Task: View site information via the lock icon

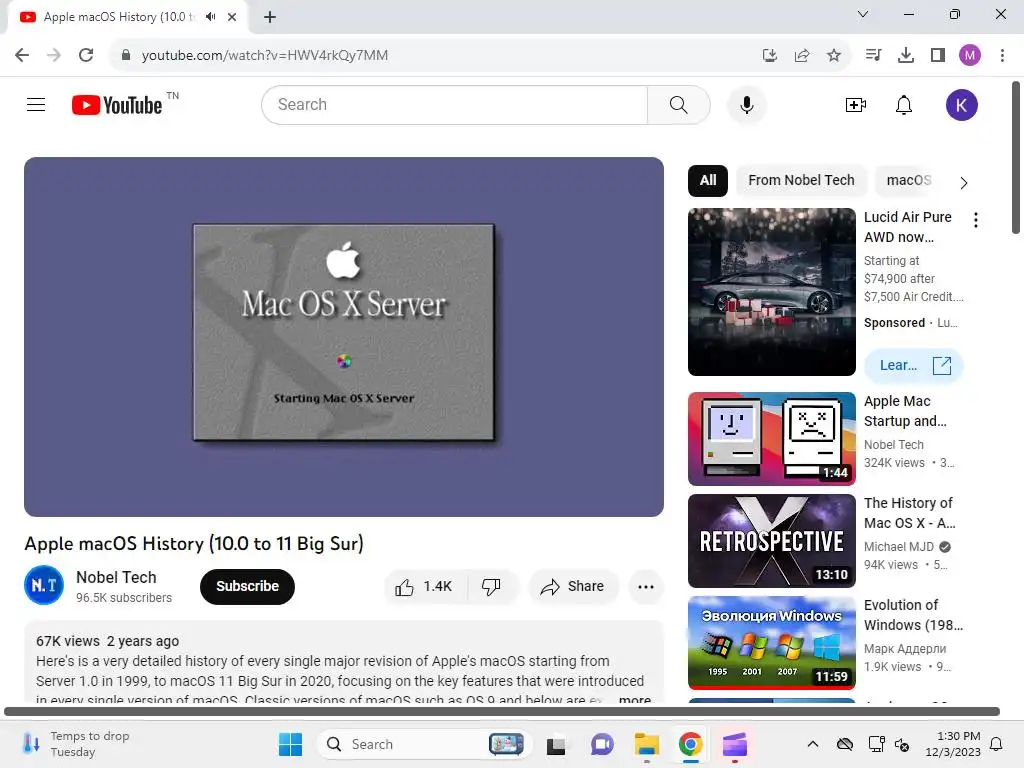Action: pos(126,55)
